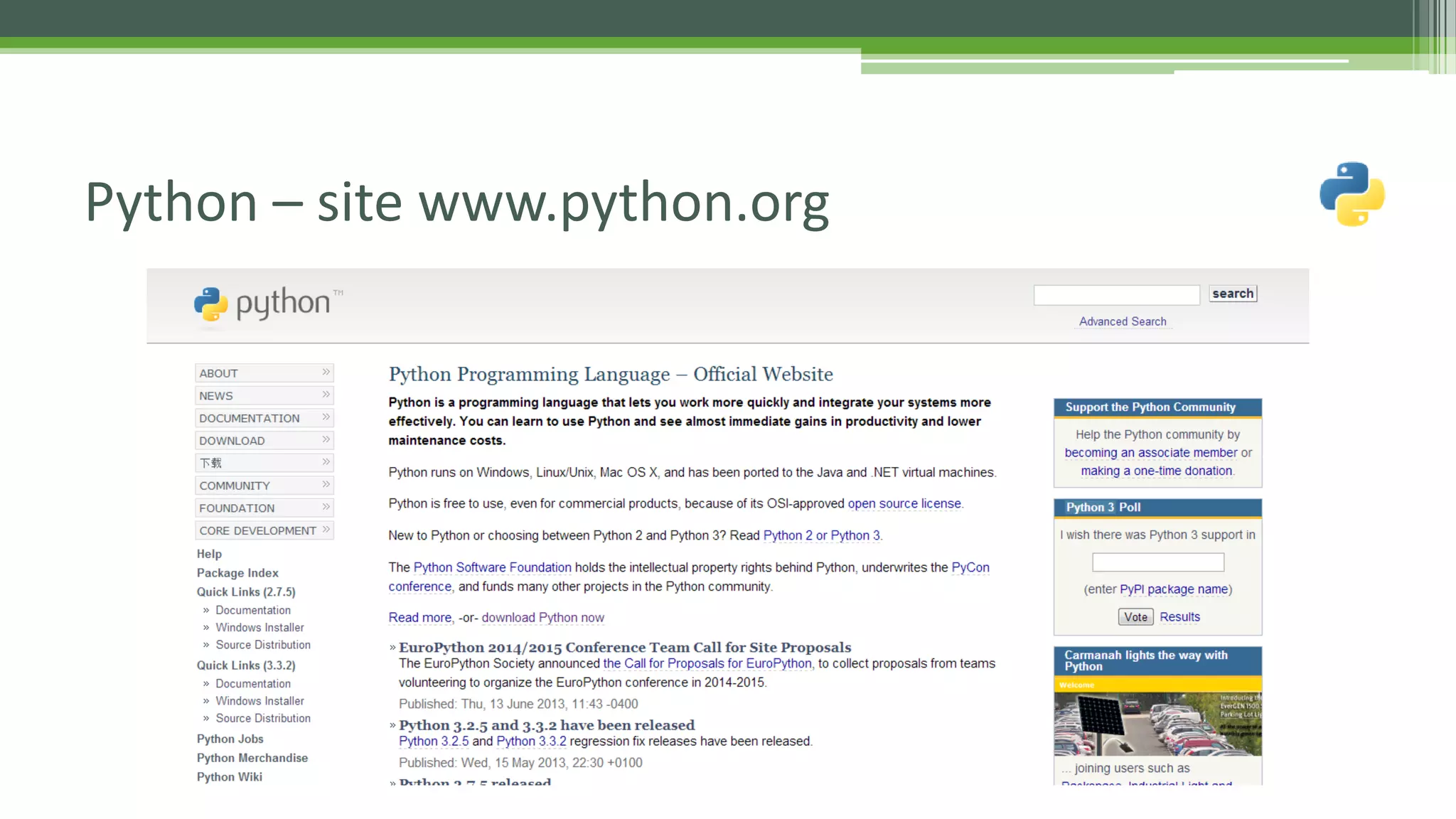Click becoming an associate member link
1456x819 pixels.
(1151, 453)
